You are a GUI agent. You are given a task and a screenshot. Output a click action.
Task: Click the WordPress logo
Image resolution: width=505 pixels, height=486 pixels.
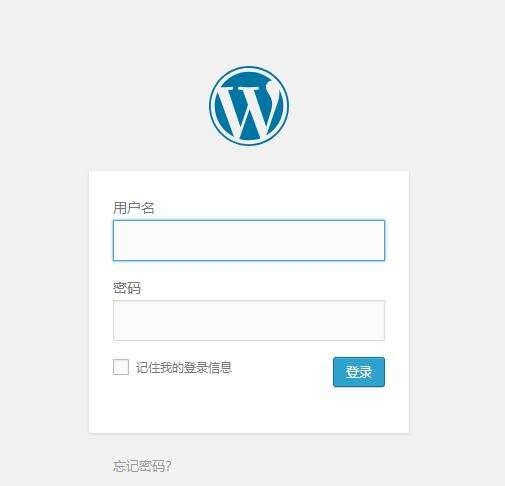(x=249, y=106)
